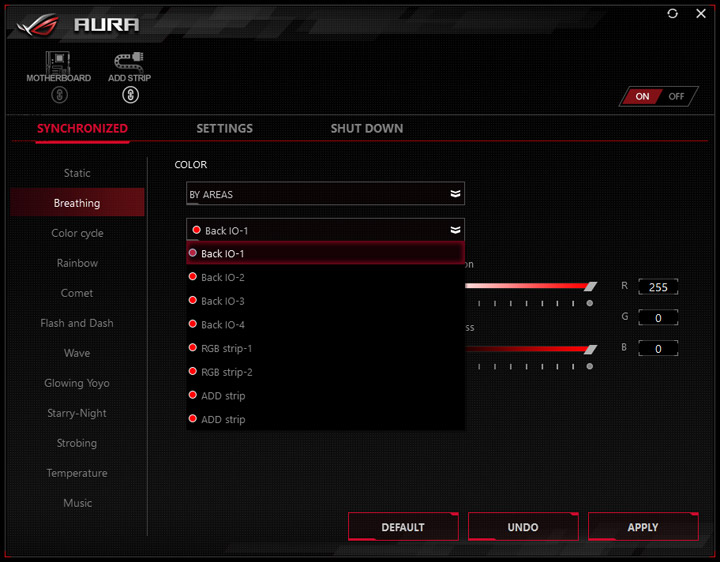The width and height of the screenshot is (720, 562).
Task: Click the refresh icon at top right
Action: coord(672,14)
